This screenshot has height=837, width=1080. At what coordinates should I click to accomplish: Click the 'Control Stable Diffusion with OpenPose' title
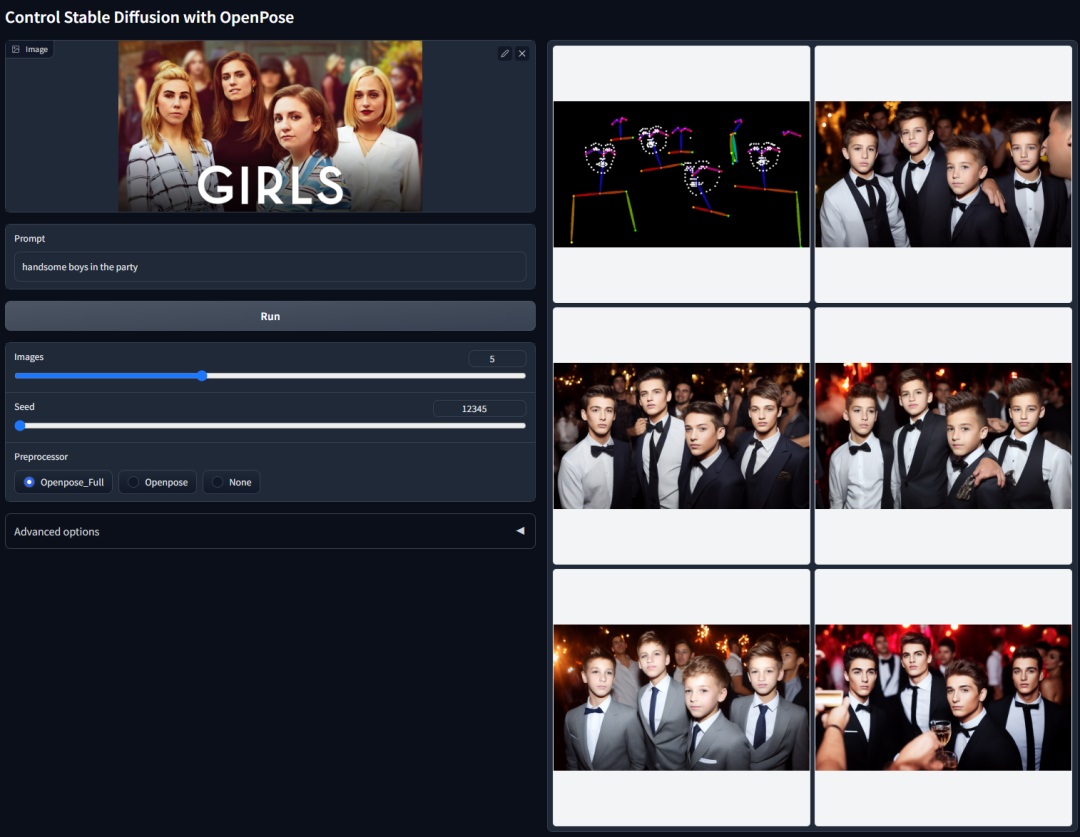[149, 17]
